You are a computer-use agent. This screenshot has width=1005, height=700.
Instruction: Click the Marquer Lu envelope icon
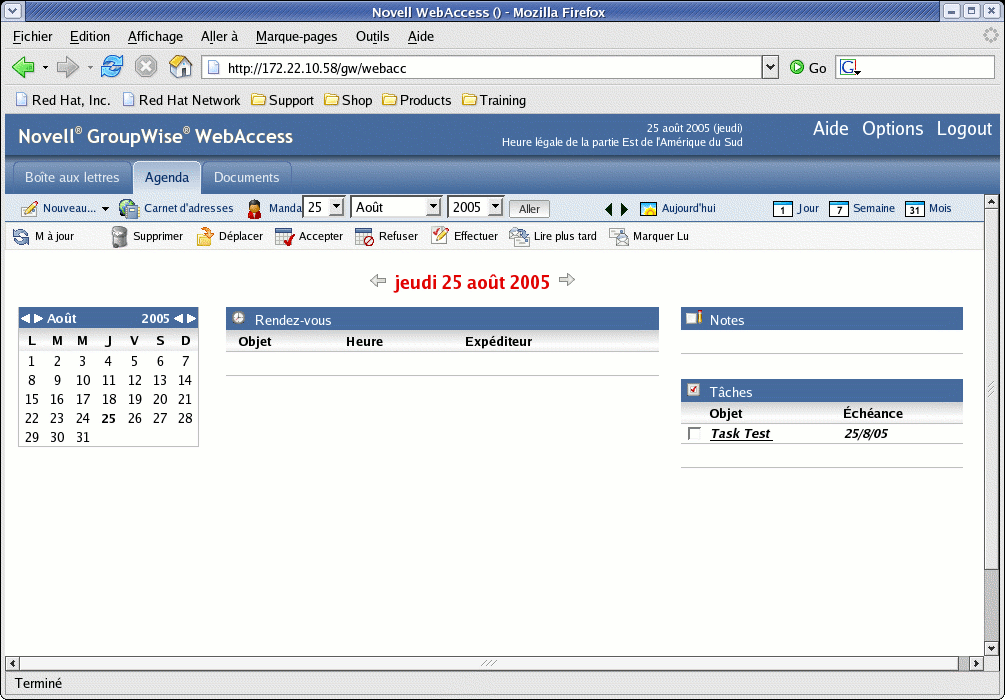[619, 237]
